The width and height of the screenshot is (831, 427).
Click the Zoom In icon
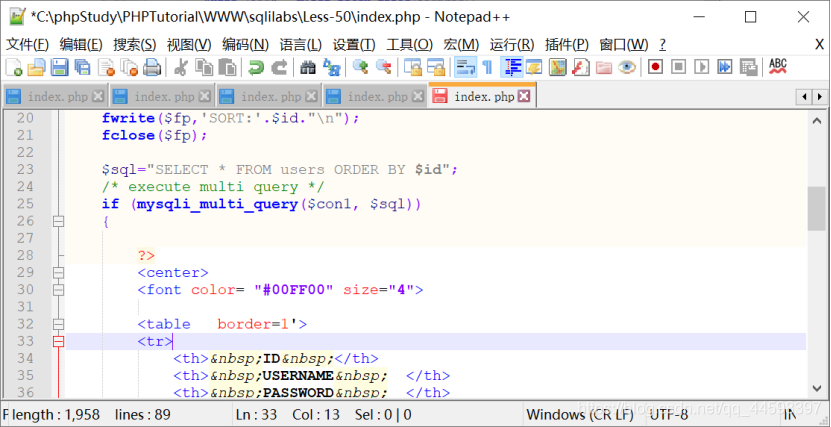pos(360,67)
